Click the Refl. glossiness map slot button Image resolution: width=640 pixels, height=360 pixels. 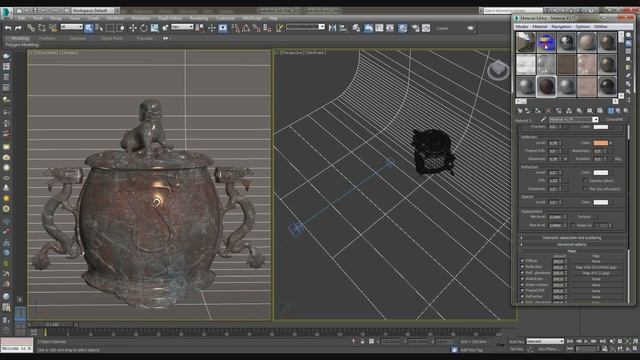tap(596, 273)
